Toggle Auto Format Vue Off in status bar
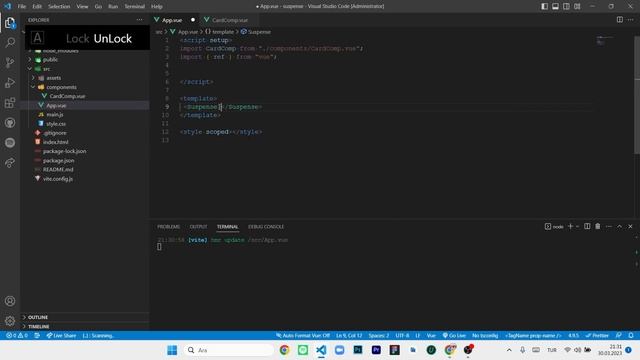 click(303, 335)
